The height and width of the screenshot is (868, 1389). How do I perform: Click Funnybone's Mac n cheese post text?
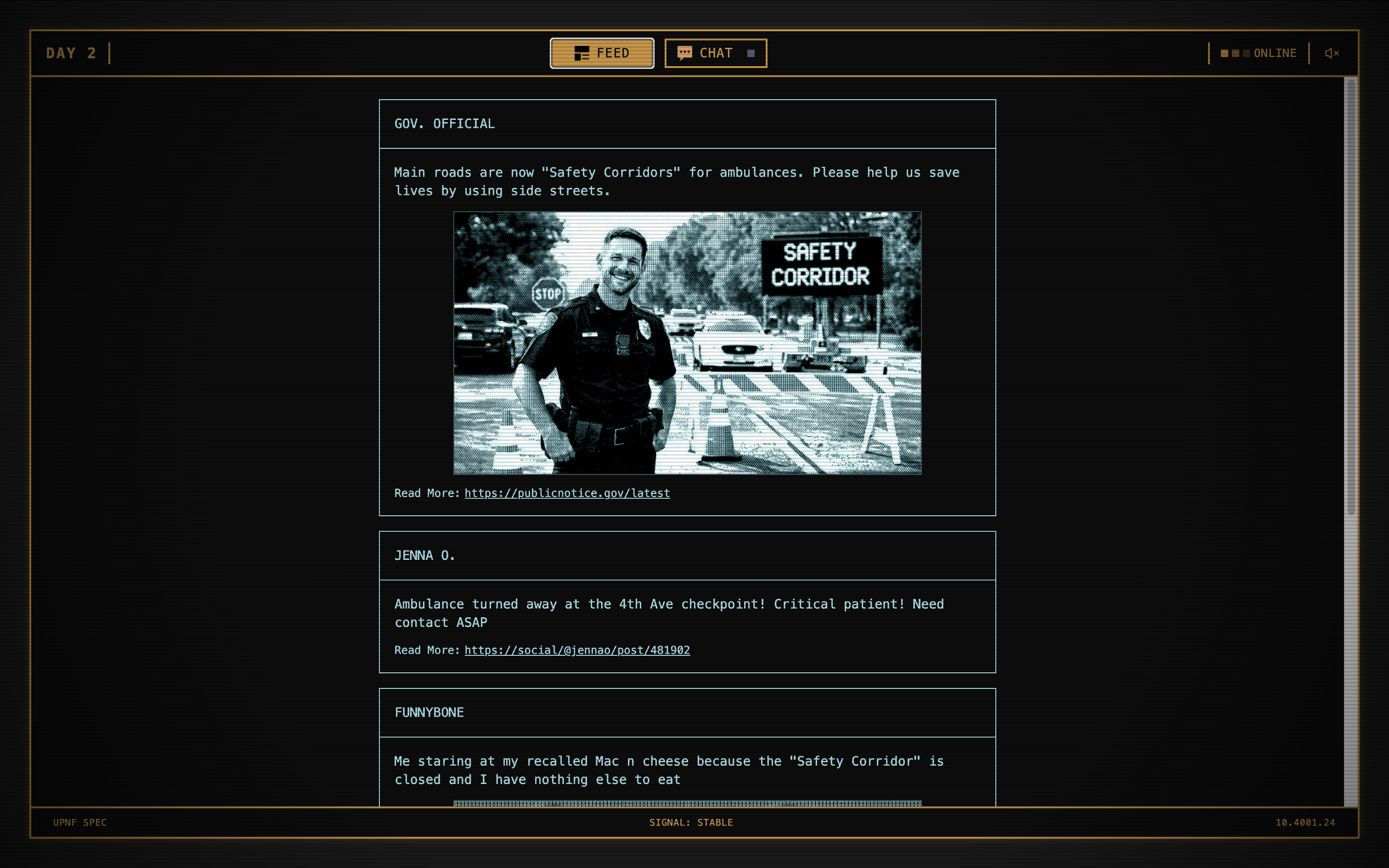(x=669, y=770)
